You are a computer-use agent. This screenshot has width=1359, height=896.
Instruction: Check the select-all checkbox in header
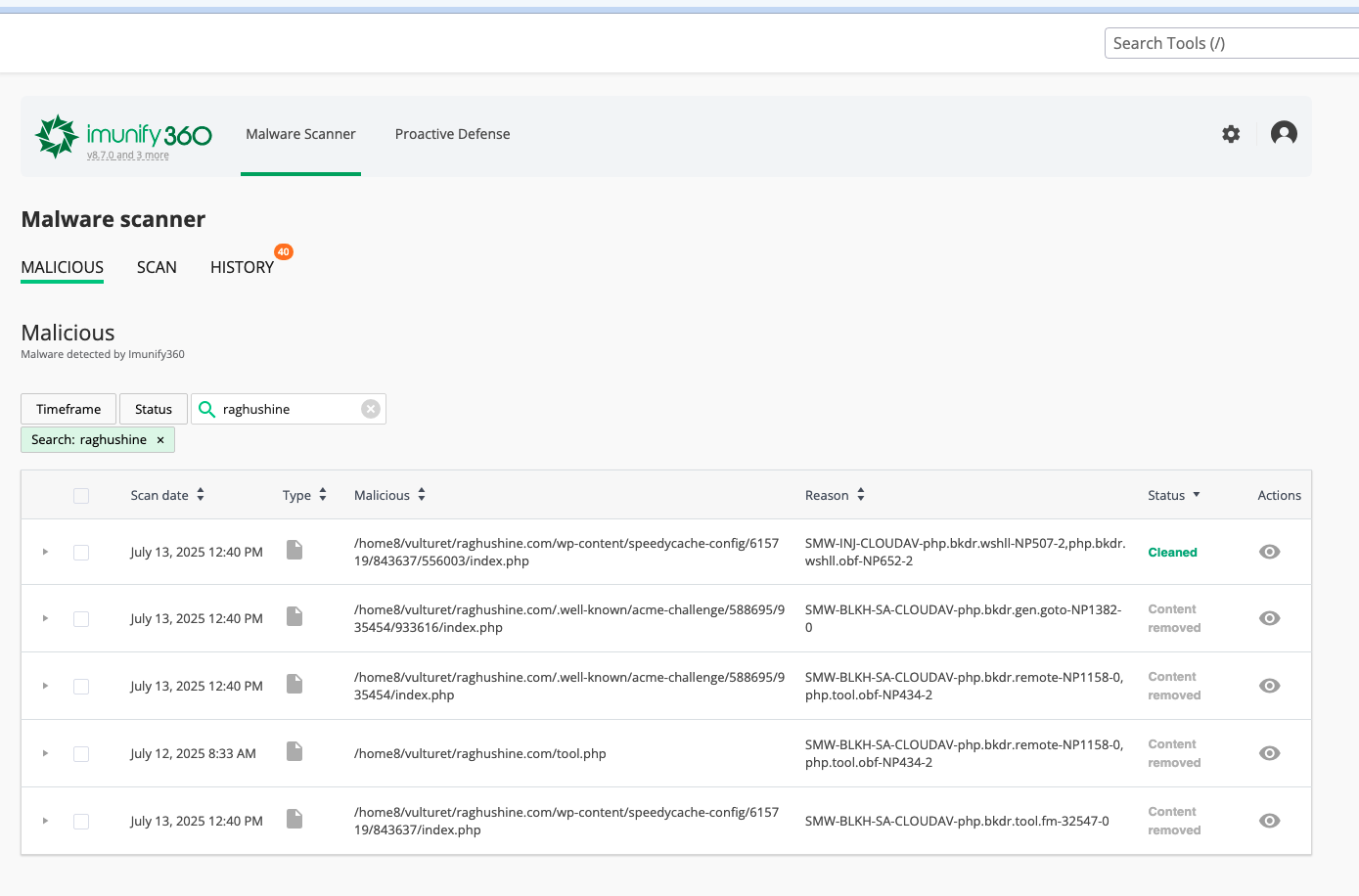pyautogui.click(x=81, y=496)
